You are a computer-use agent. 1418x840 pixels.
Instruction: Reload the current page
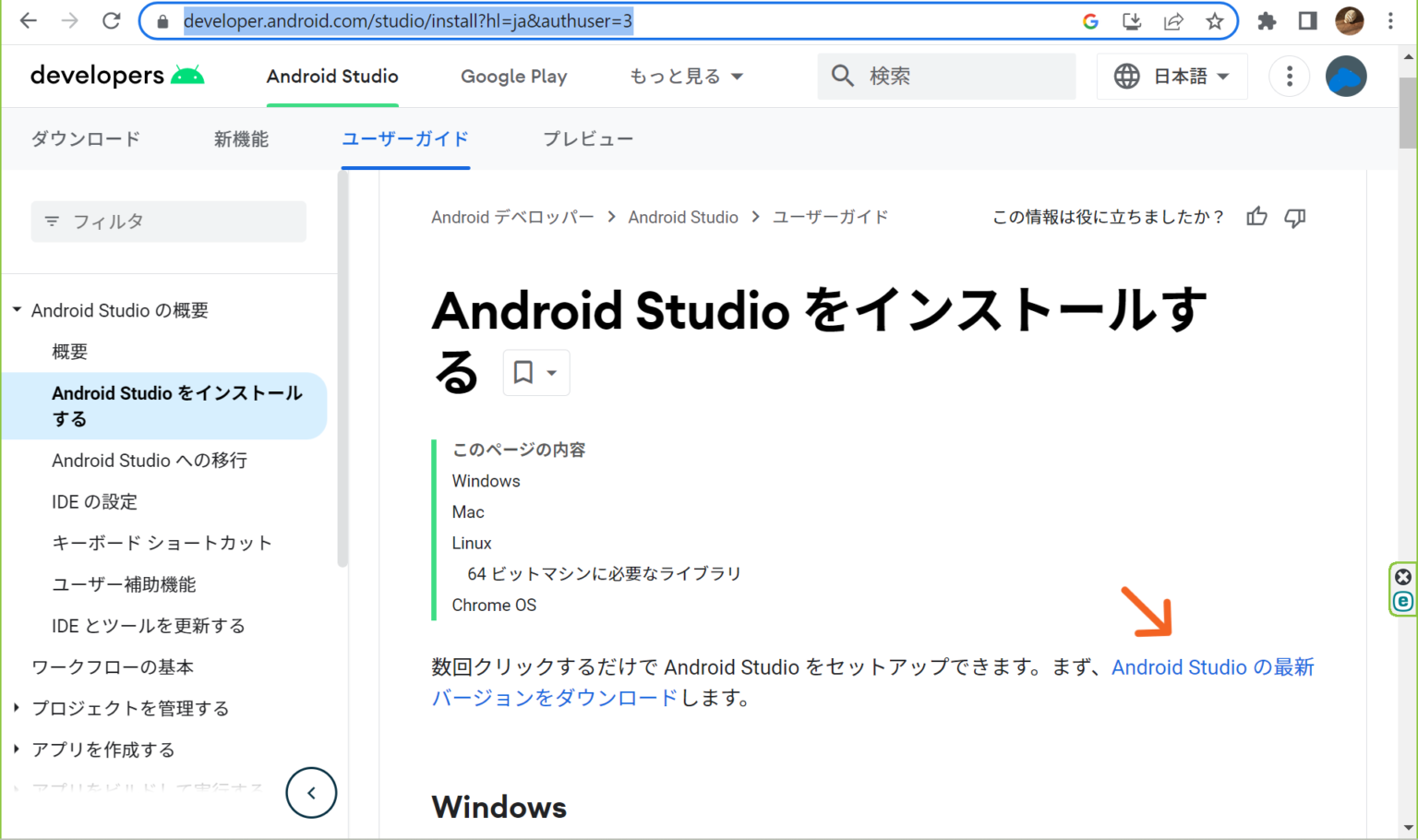(111, 20)
